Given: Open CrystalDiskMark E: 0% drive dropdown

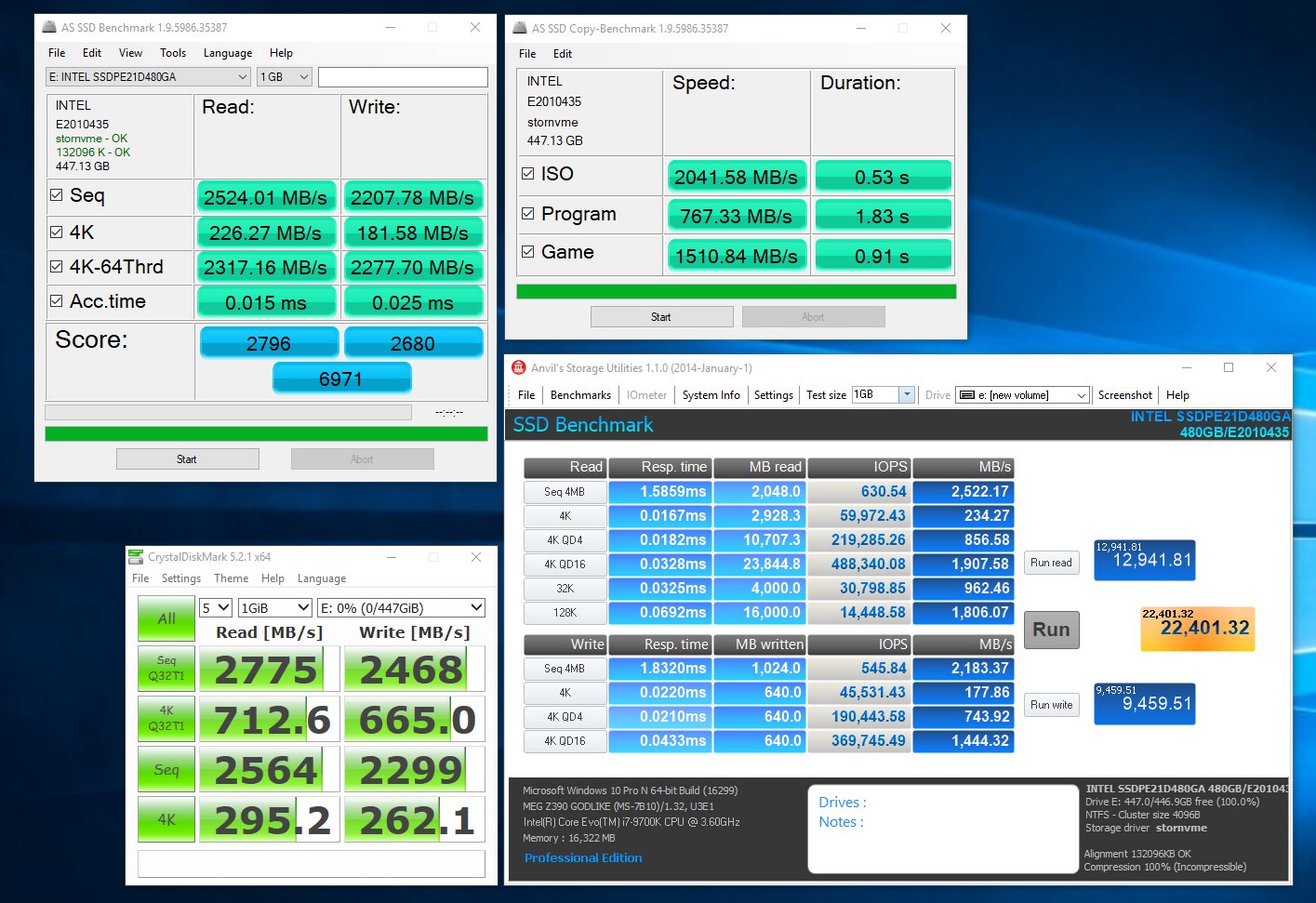Looking at the screenshot, I should click(x=401, y=607).
